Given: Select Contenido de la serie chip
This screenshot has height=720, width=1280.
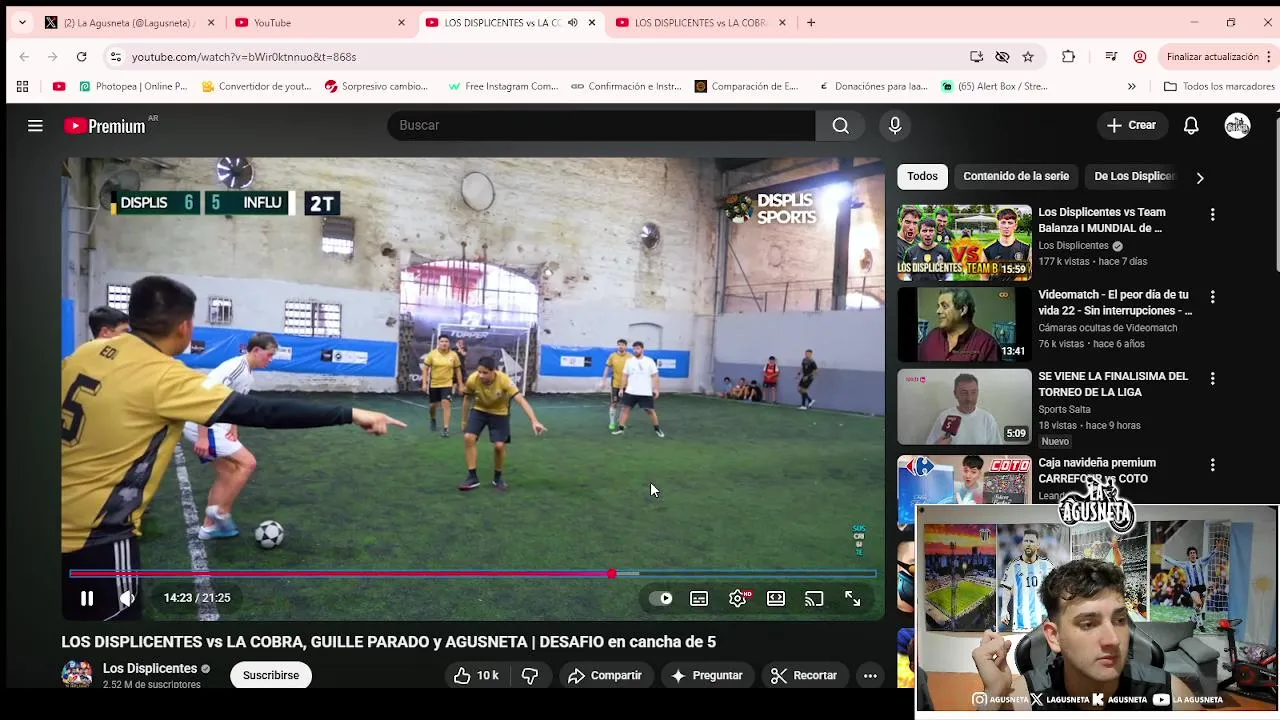Looking at the screenshot, I should pos(1016,176).
